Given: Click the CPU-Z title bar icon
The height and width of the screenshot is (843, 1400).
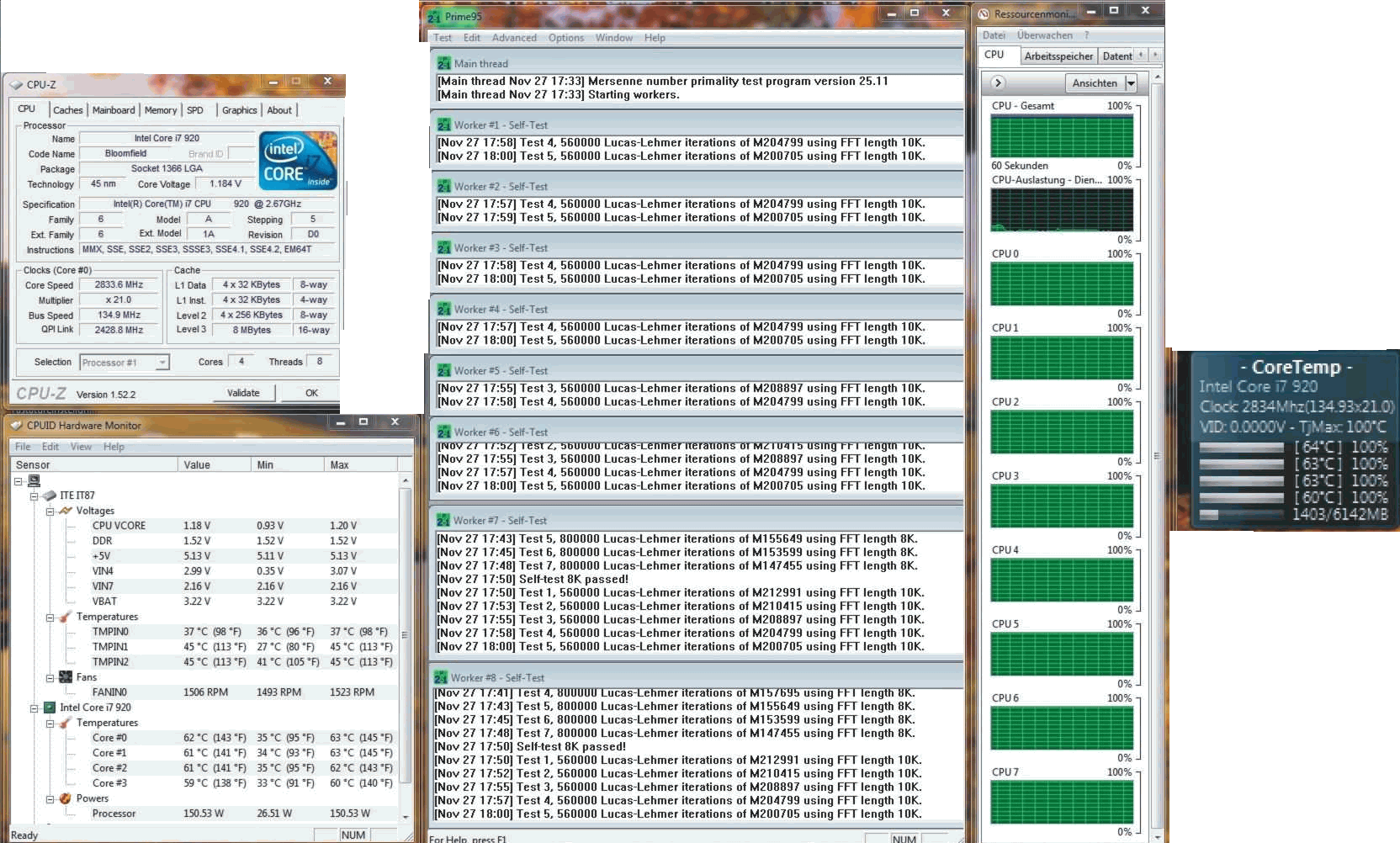Looking at the screenshot, I should pyautogui.click(x=16, y=85).
